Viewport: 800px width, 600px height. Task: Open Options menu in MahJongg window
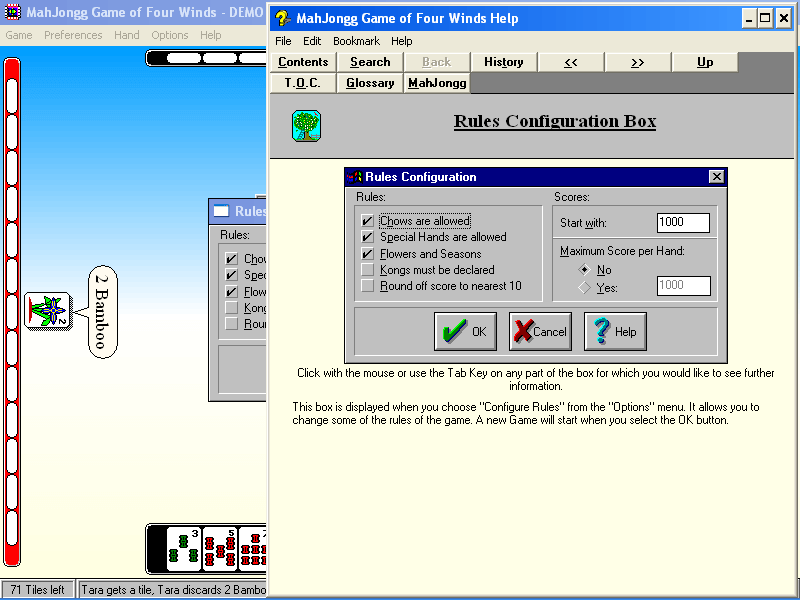[170, 35]
